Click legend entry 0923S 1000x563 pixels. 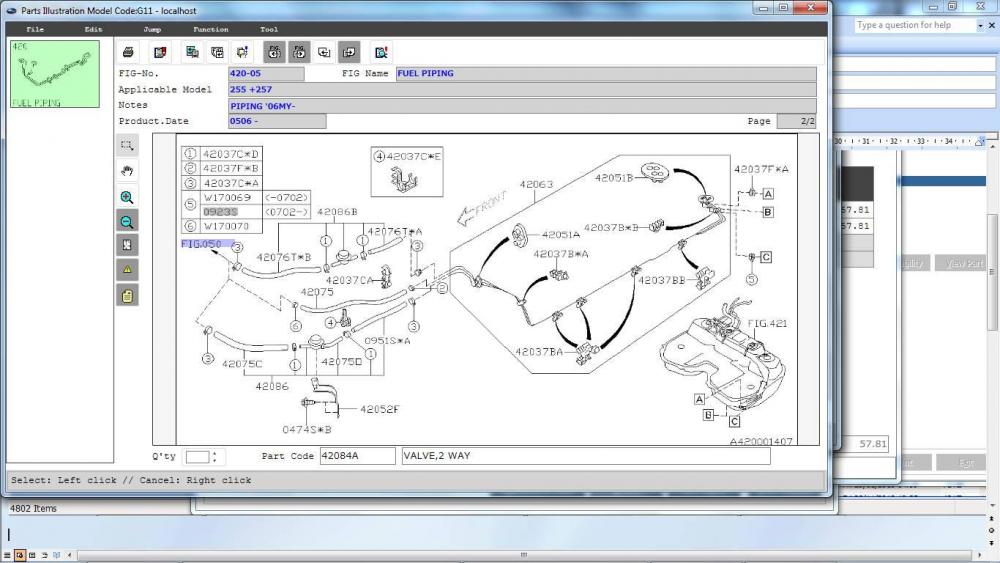tap(220, 212)
